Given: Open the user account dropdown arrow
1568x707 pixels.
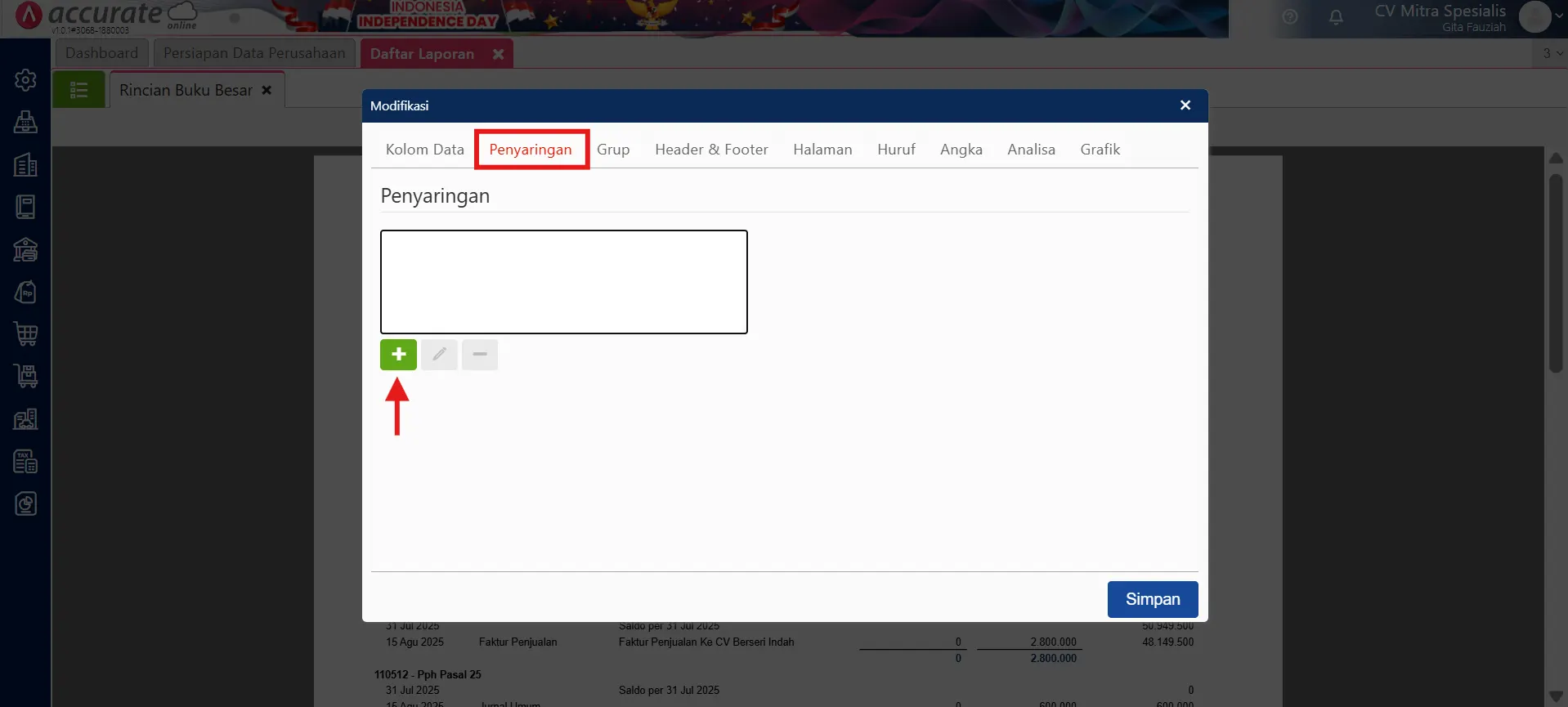Looking at the screenshot, I should click(x=1558, y=16).
